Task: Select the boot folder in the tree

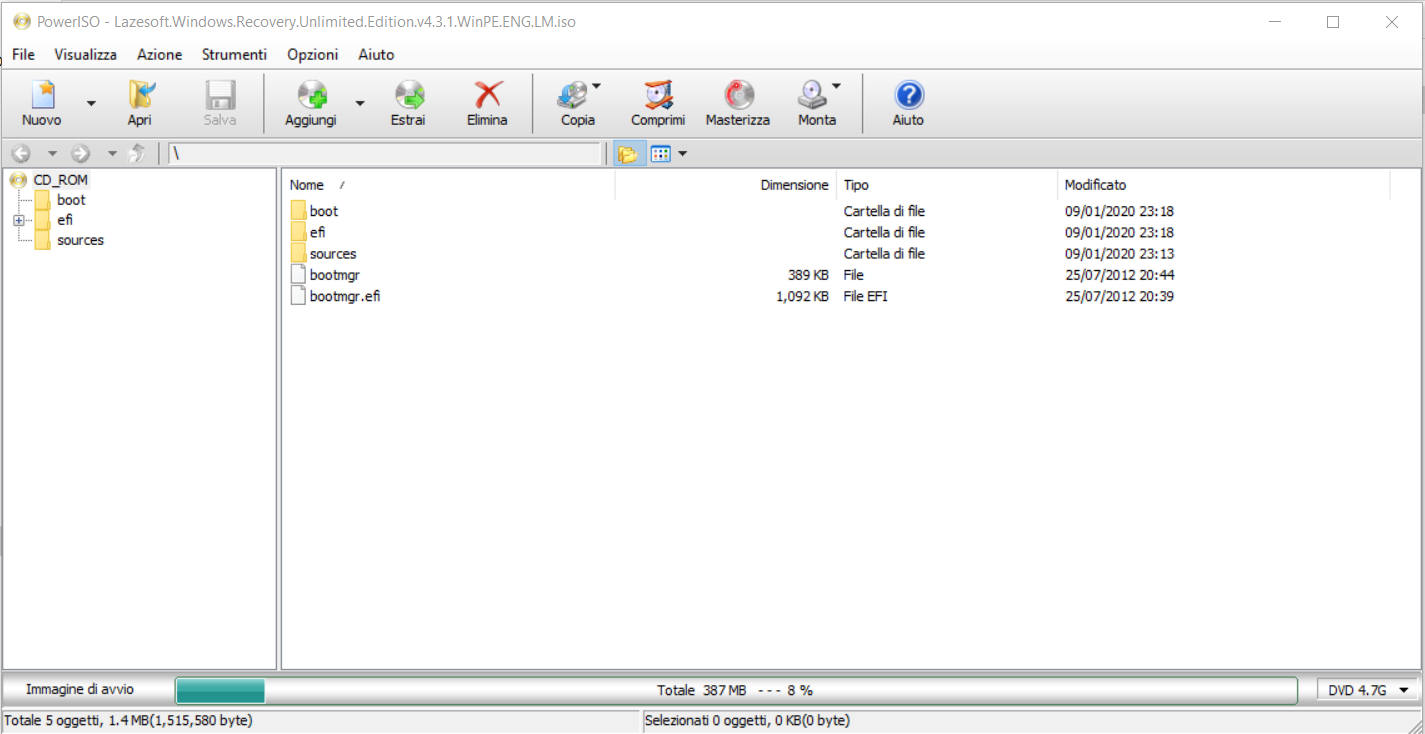Action: point(71,200)
